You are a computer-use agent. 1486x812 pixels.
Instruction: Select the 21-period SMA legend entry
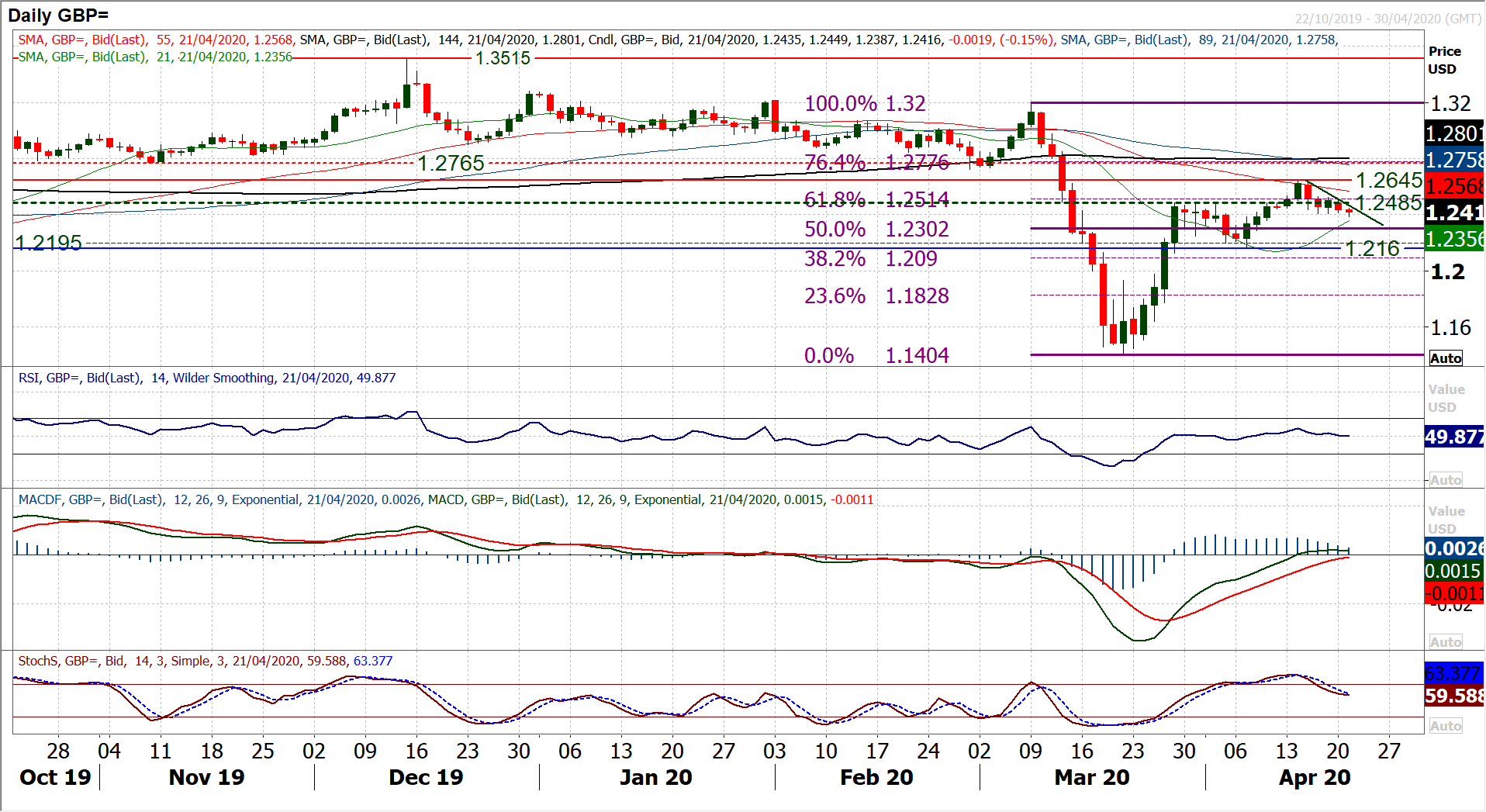click(155, 57)
